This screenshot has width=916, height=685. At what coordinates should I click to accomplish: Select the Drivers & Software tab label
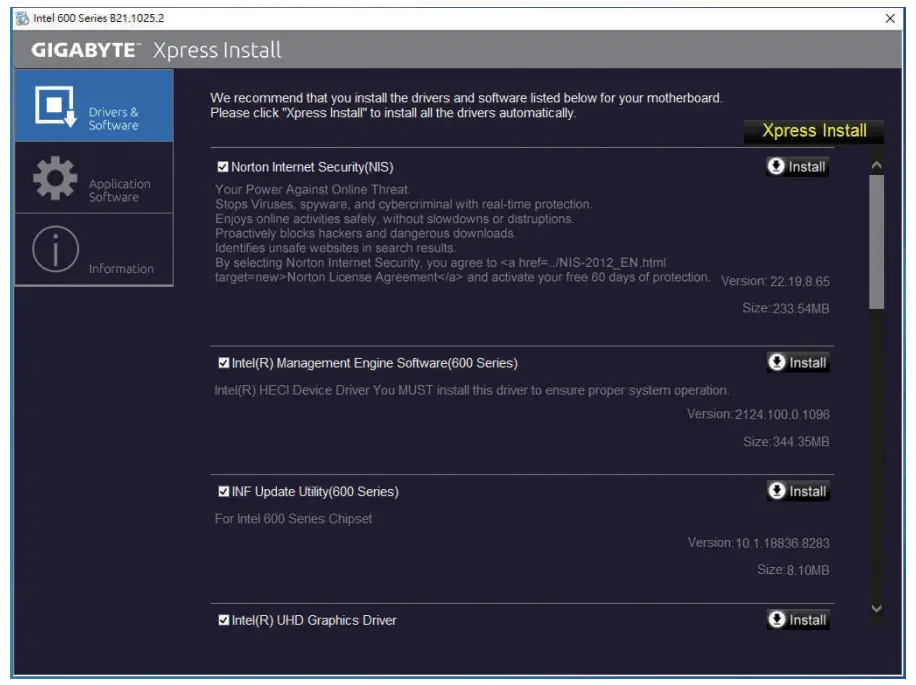click(x=113, y=119)
